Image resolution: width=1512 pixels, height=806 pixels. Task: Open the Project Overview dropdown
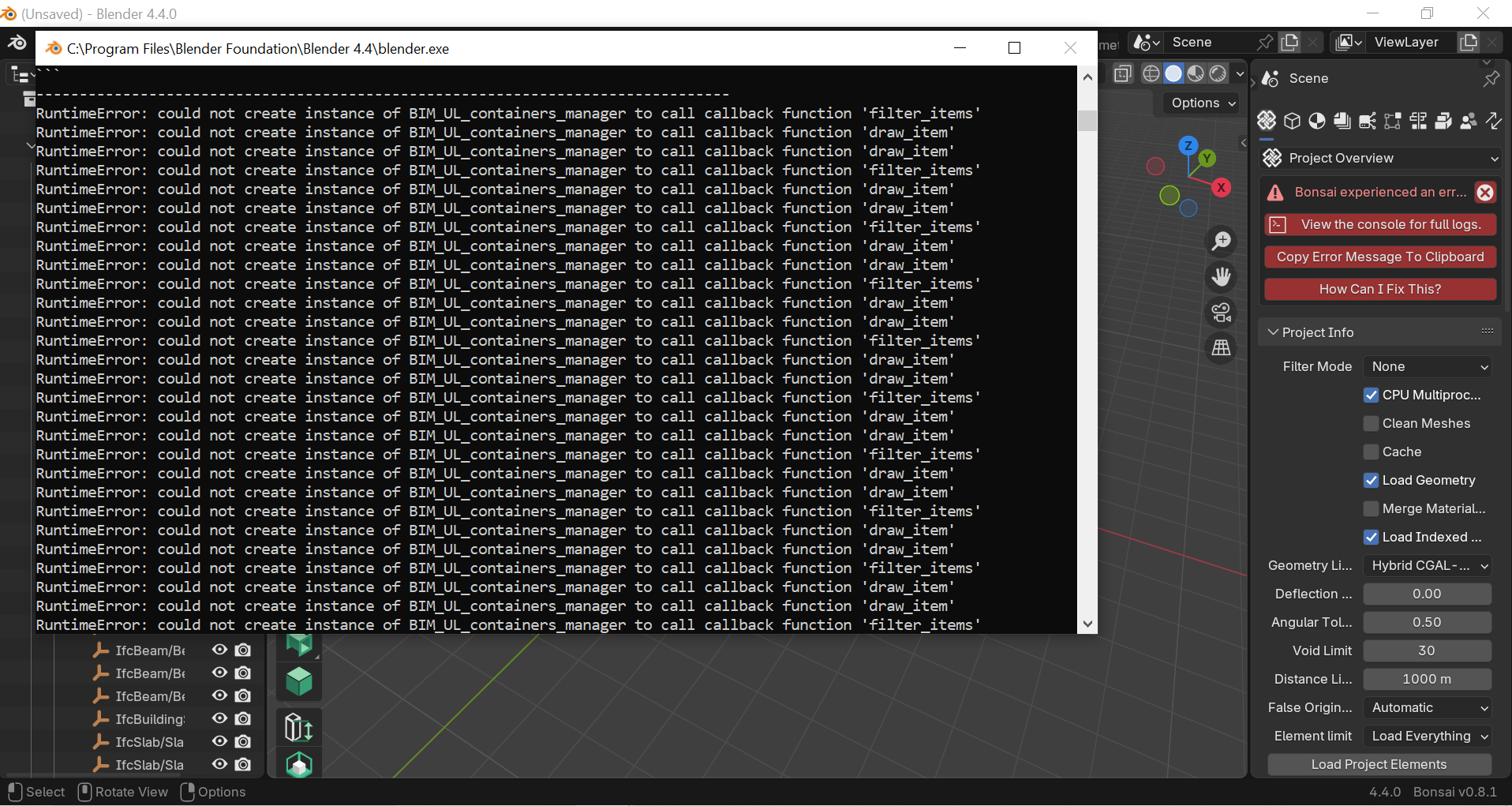coord(1380,158)
